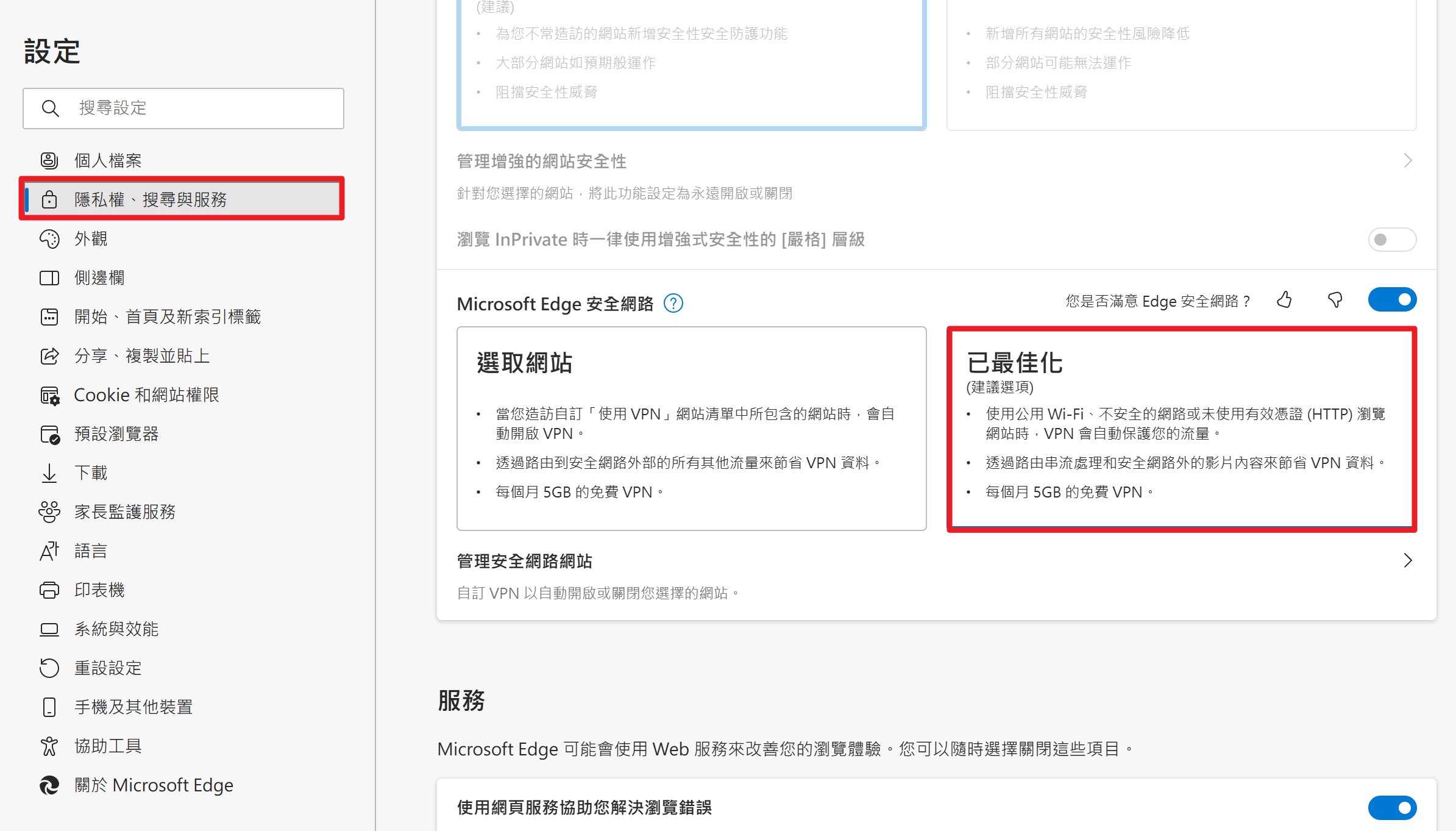Click the search magnifier icon
The image size is (1456, 831).
[x=50, y=109]
